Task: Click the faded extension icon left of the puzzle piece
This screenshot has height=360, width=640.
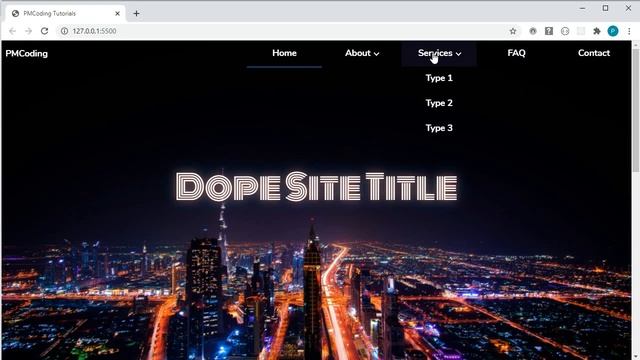Action: (x=581, y=31)
